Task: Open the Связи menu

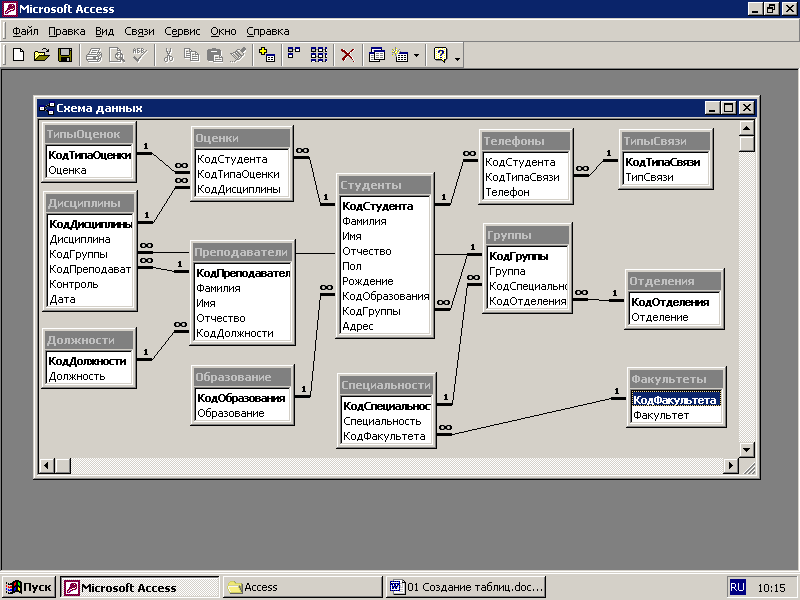Action: pos(139,31)
